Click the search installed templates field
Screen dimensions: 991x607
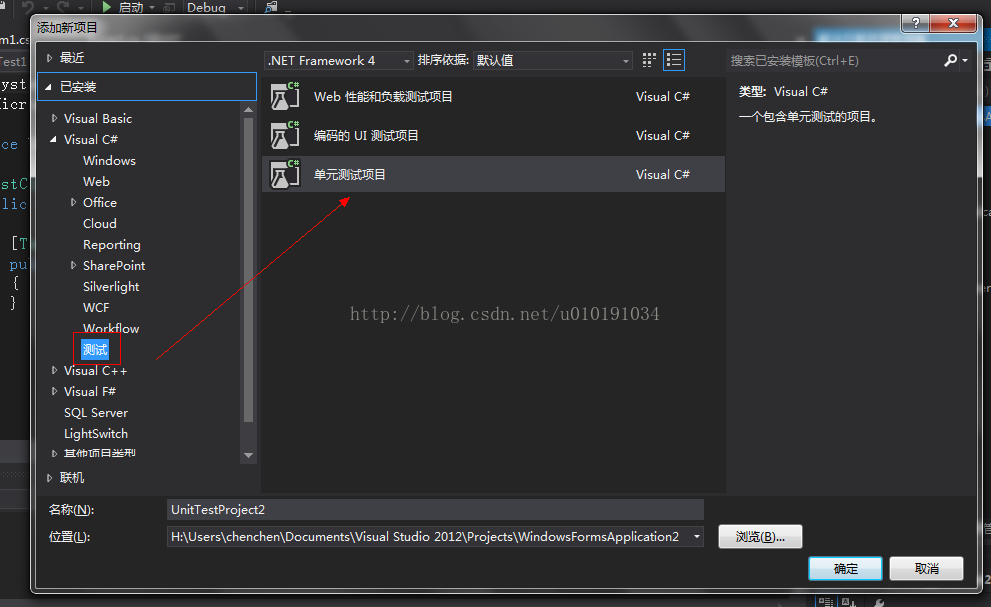click(x=834, y=61)
